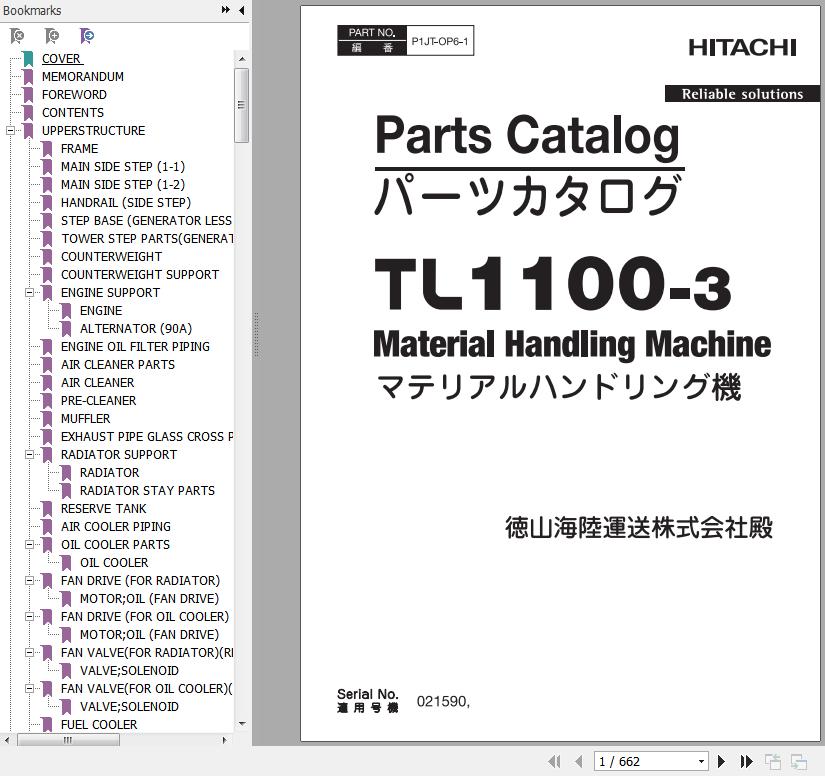
Task: Click the go-to-bookmark arrow icon
Action: point(88,35)
